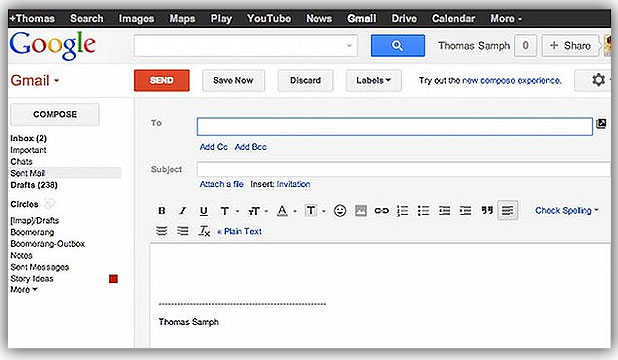Focus the Google search box

(x=245, y=46)
